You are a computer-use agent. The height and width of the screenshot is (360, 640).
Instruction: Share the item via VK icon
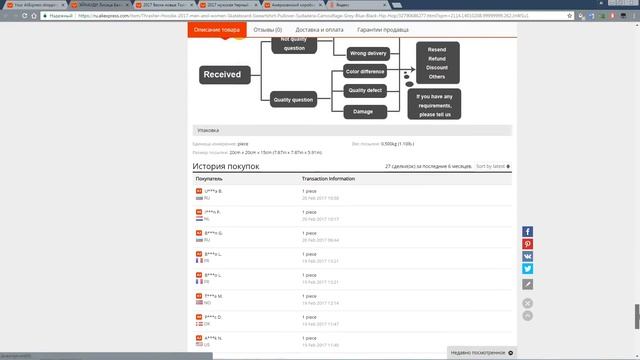pyautogui.click(x=527, y=256)
